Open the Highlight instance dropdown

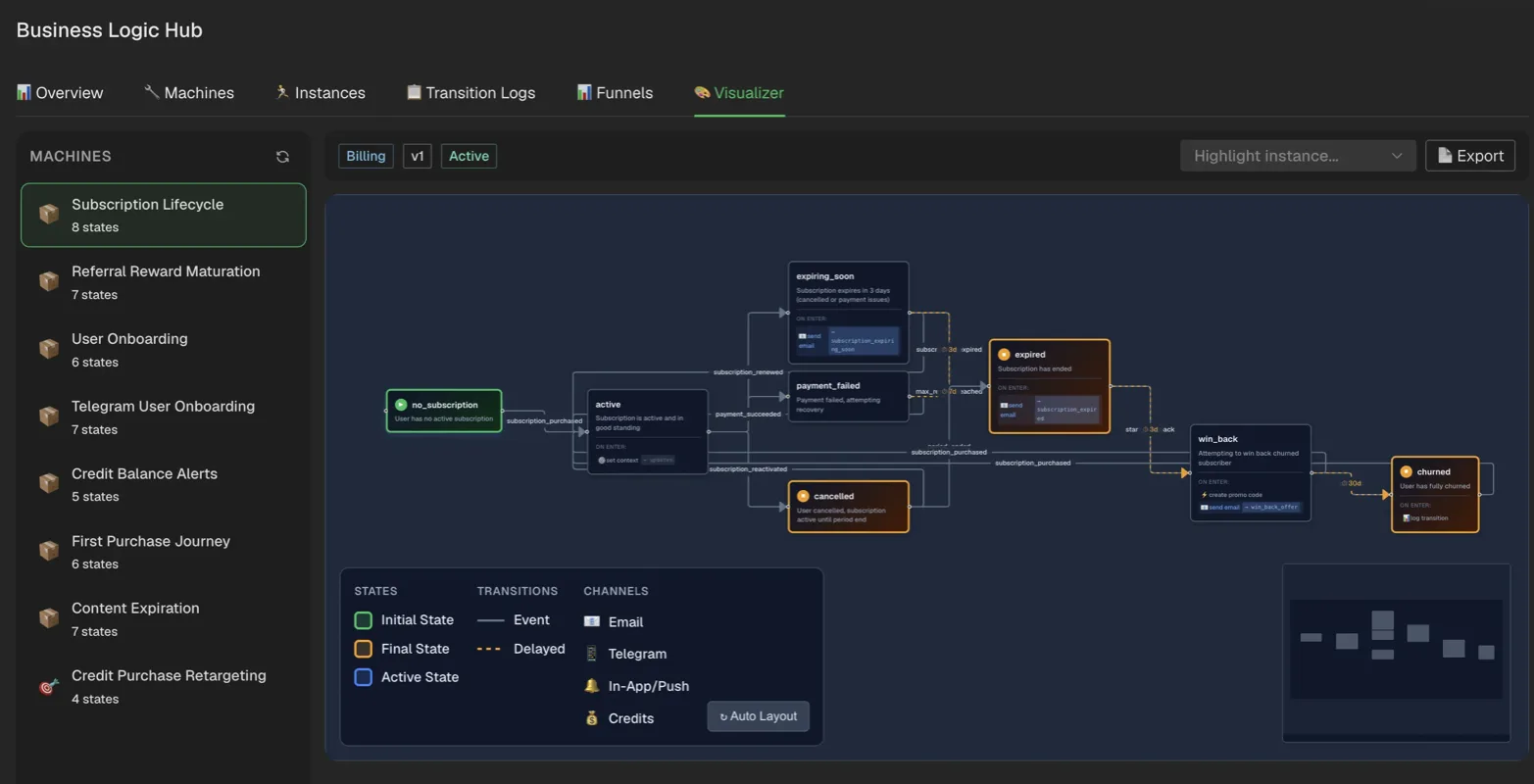point(1298,156)
